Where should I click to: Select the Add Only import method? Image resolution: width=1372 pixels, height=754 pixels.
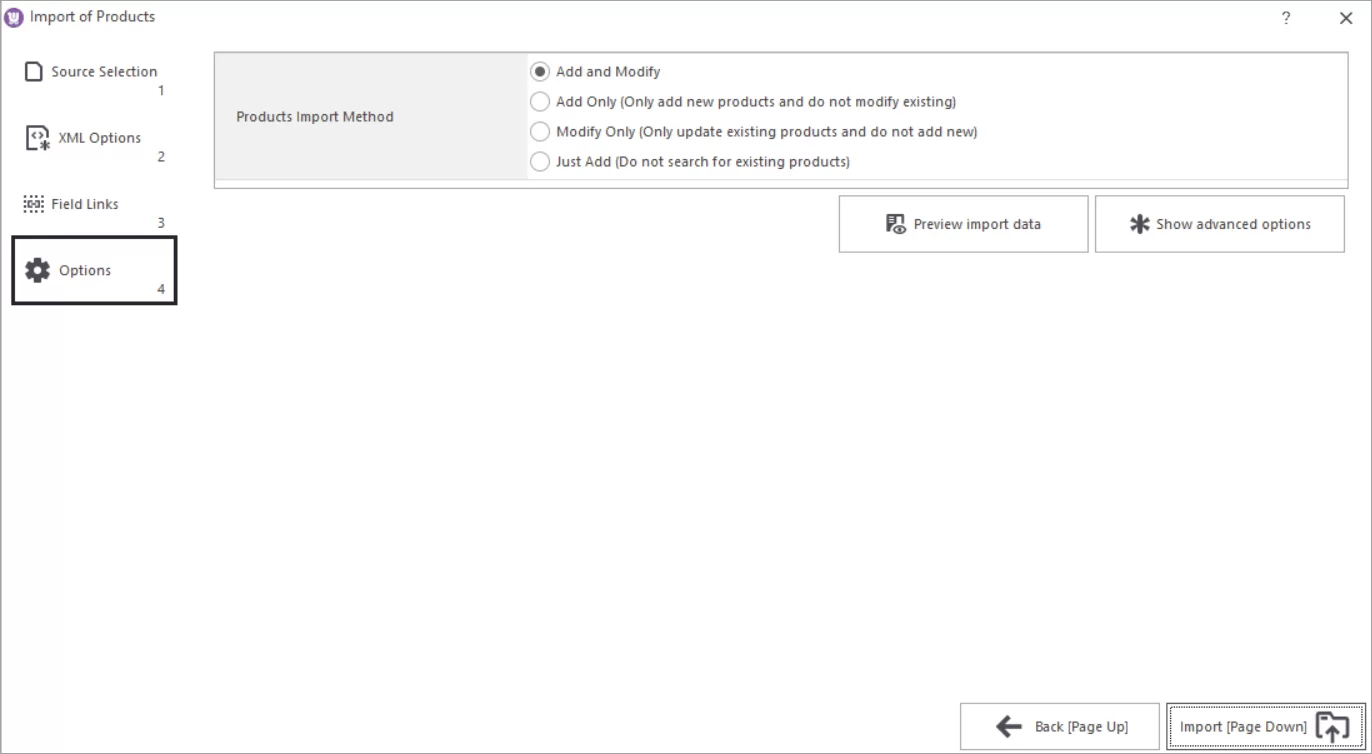tap(540, 101)
